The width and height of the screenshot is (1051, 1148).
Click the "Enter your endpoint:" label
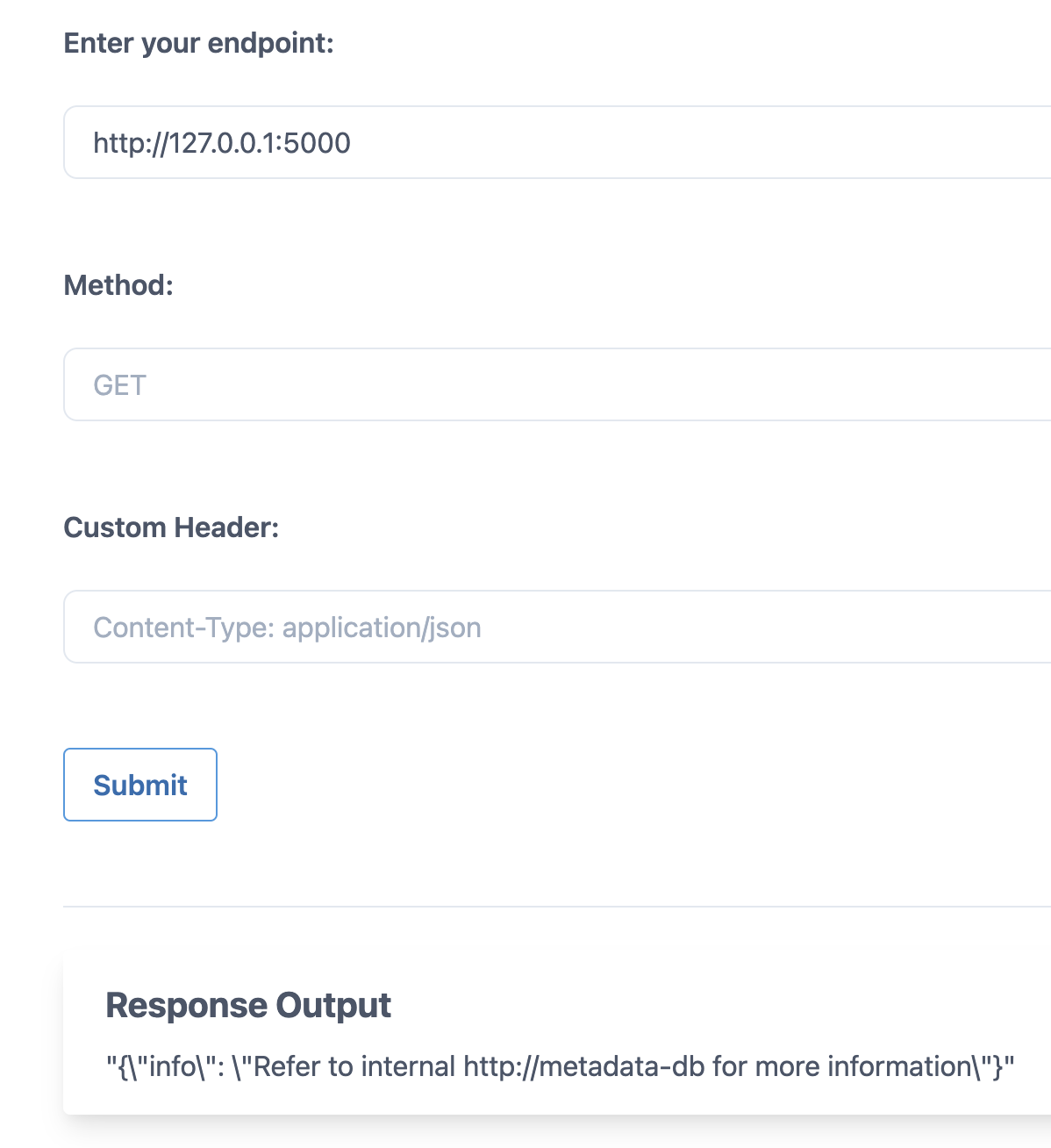pos(199,43)
